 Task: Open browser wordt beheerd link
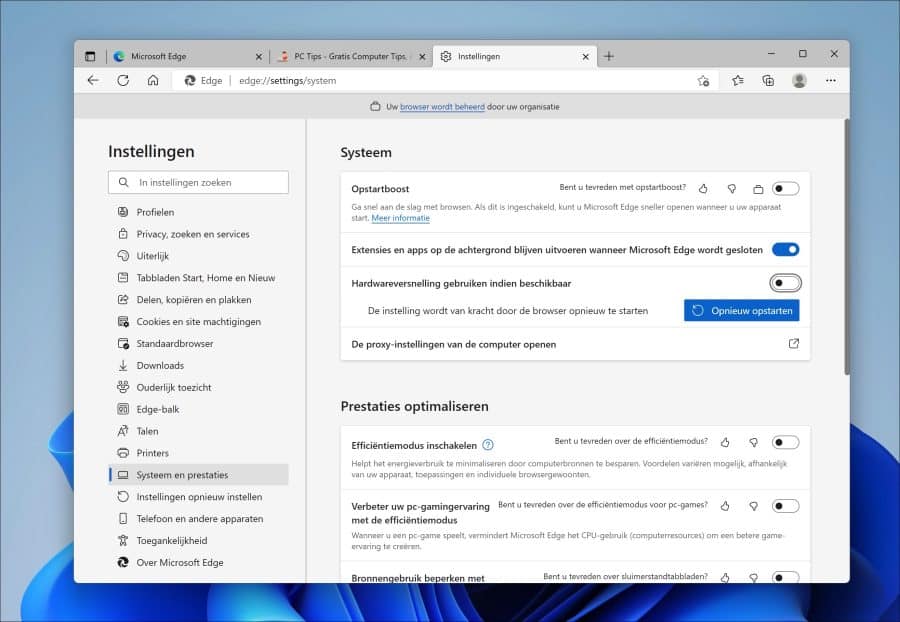click(x=442, y=107)
